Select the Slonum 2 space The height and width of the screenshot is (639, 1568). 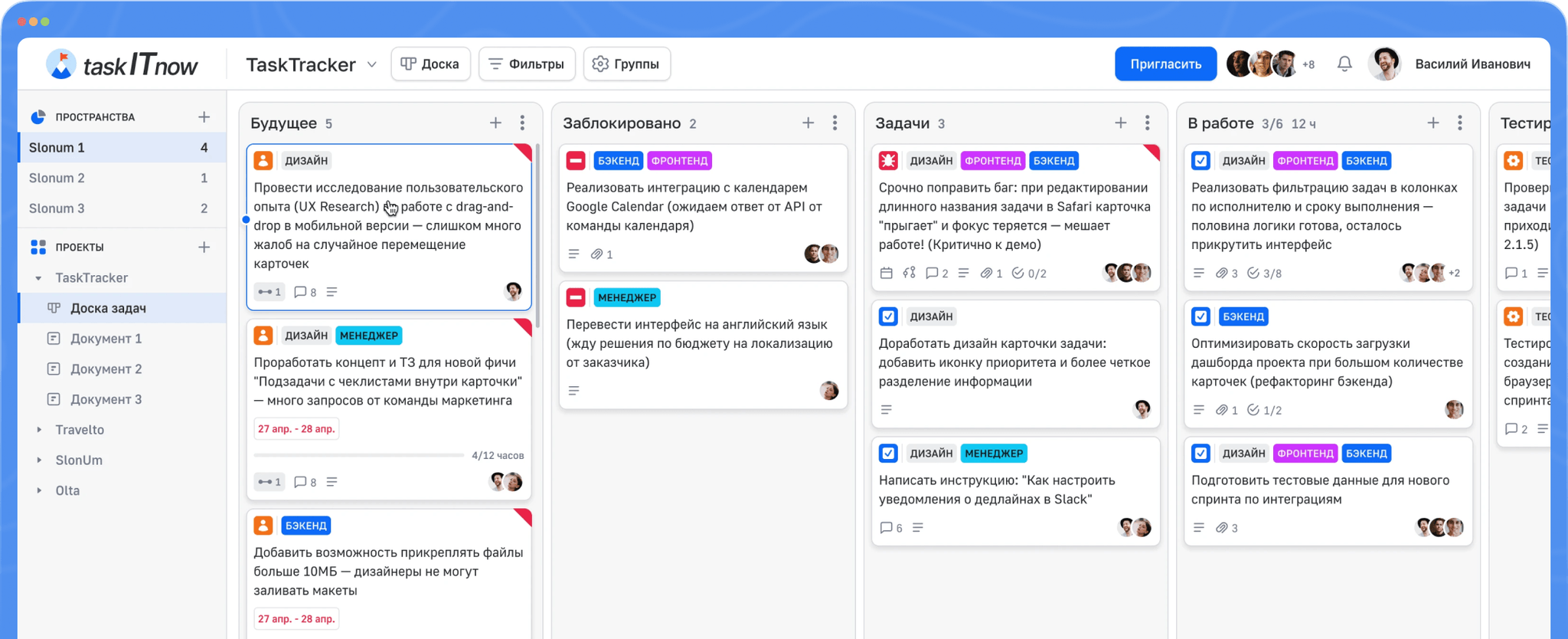point(57,178)
